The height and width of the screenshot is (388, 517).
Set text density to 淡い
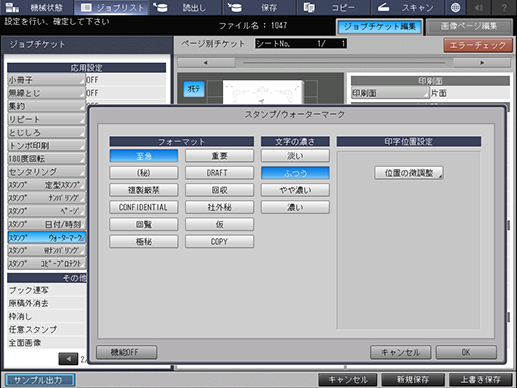pyautogui.click(x=295, y=156)
